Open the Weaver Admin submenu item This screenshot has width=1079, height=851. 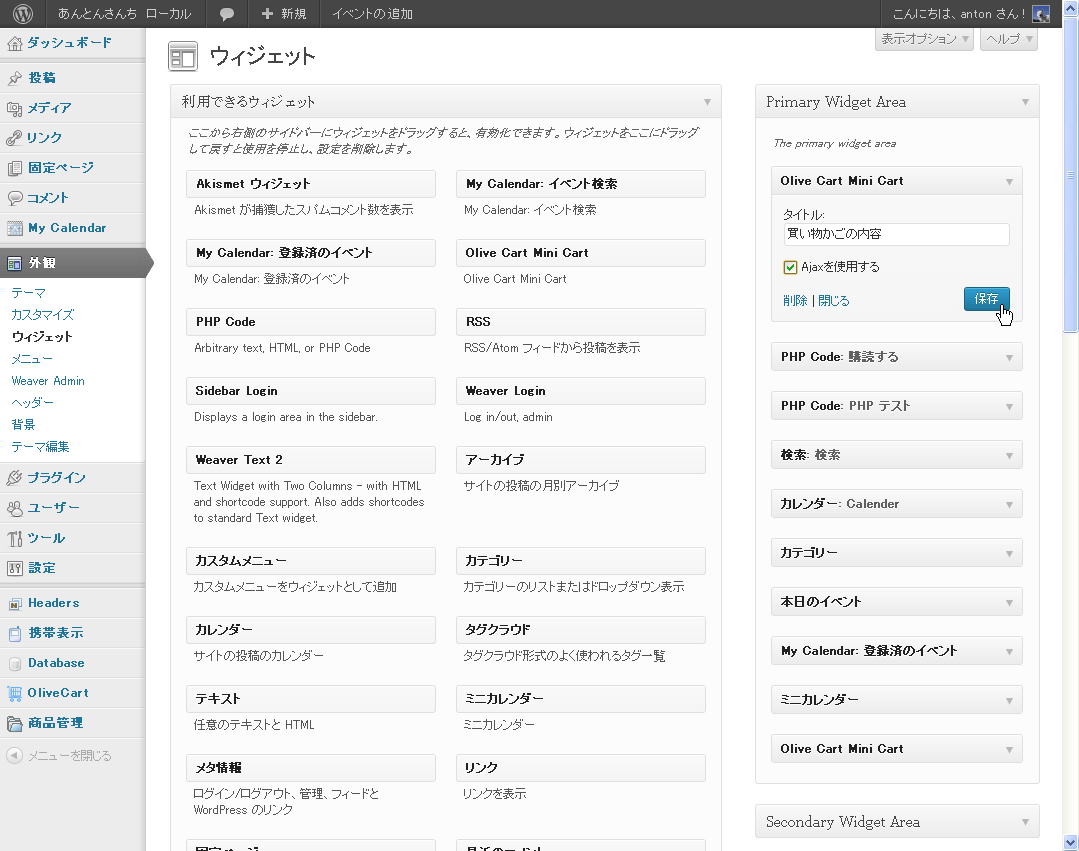(48, 381)
